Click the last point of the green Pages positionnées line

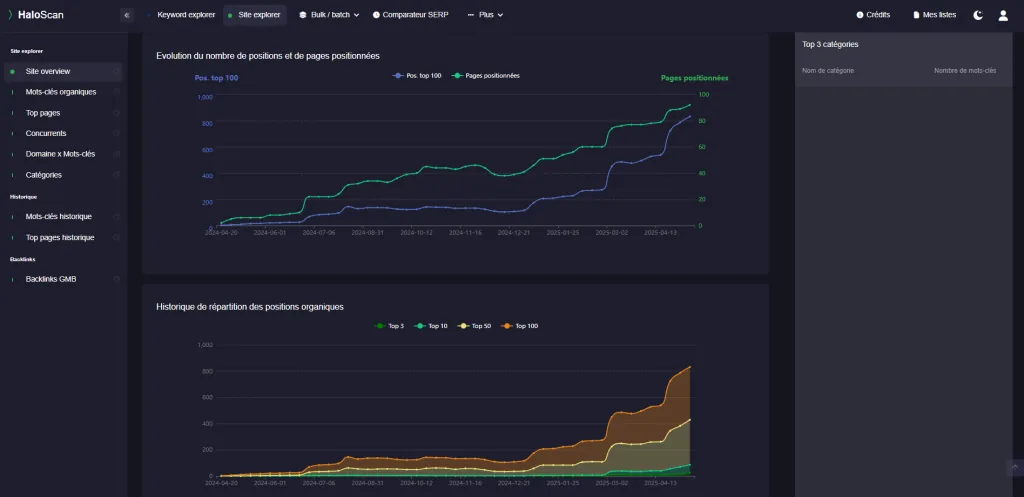690,104
